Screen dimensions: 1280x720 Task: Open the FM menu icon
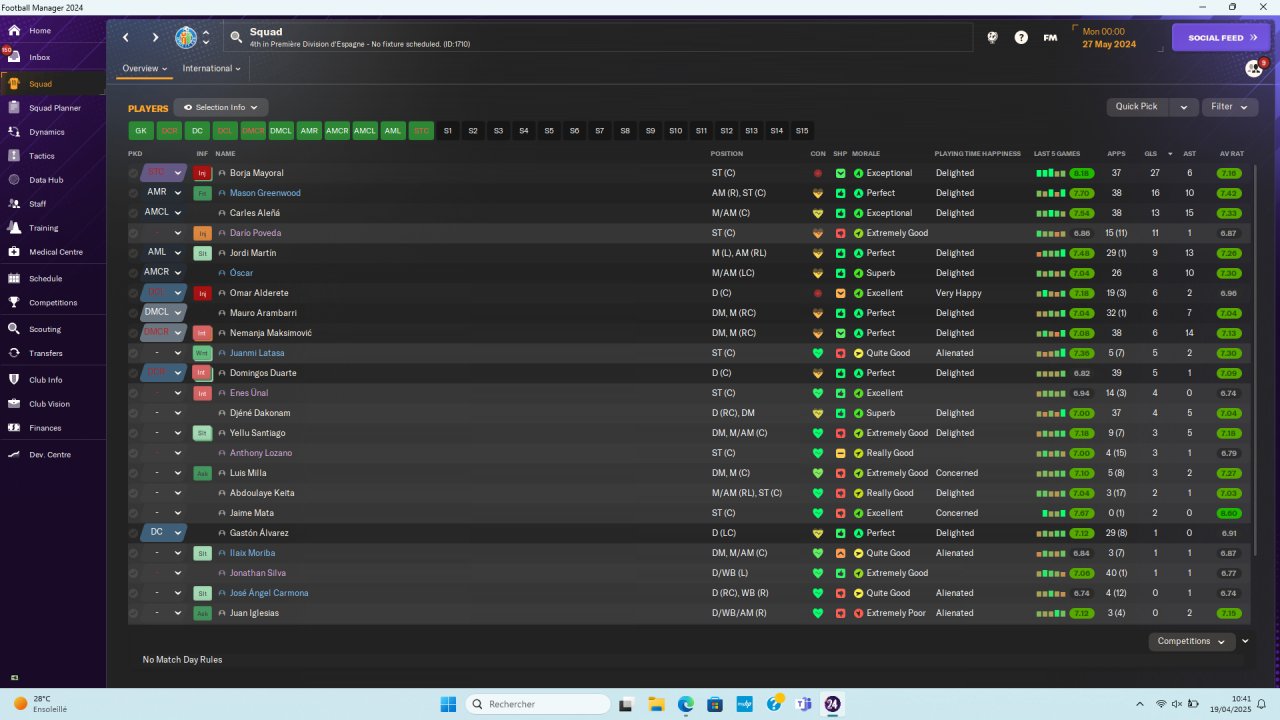1050,38
